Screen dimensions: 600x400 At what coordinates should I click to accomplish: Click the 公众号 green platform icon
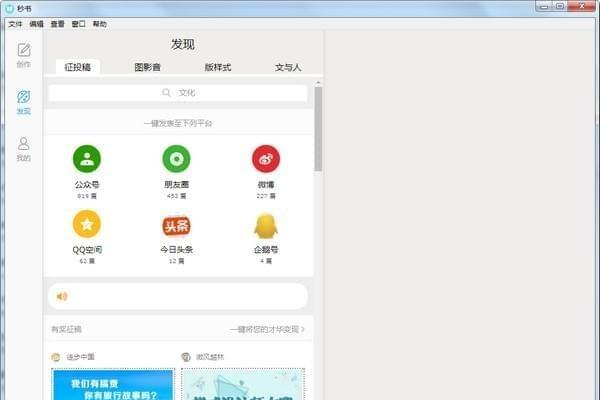[x=87, y=159]
